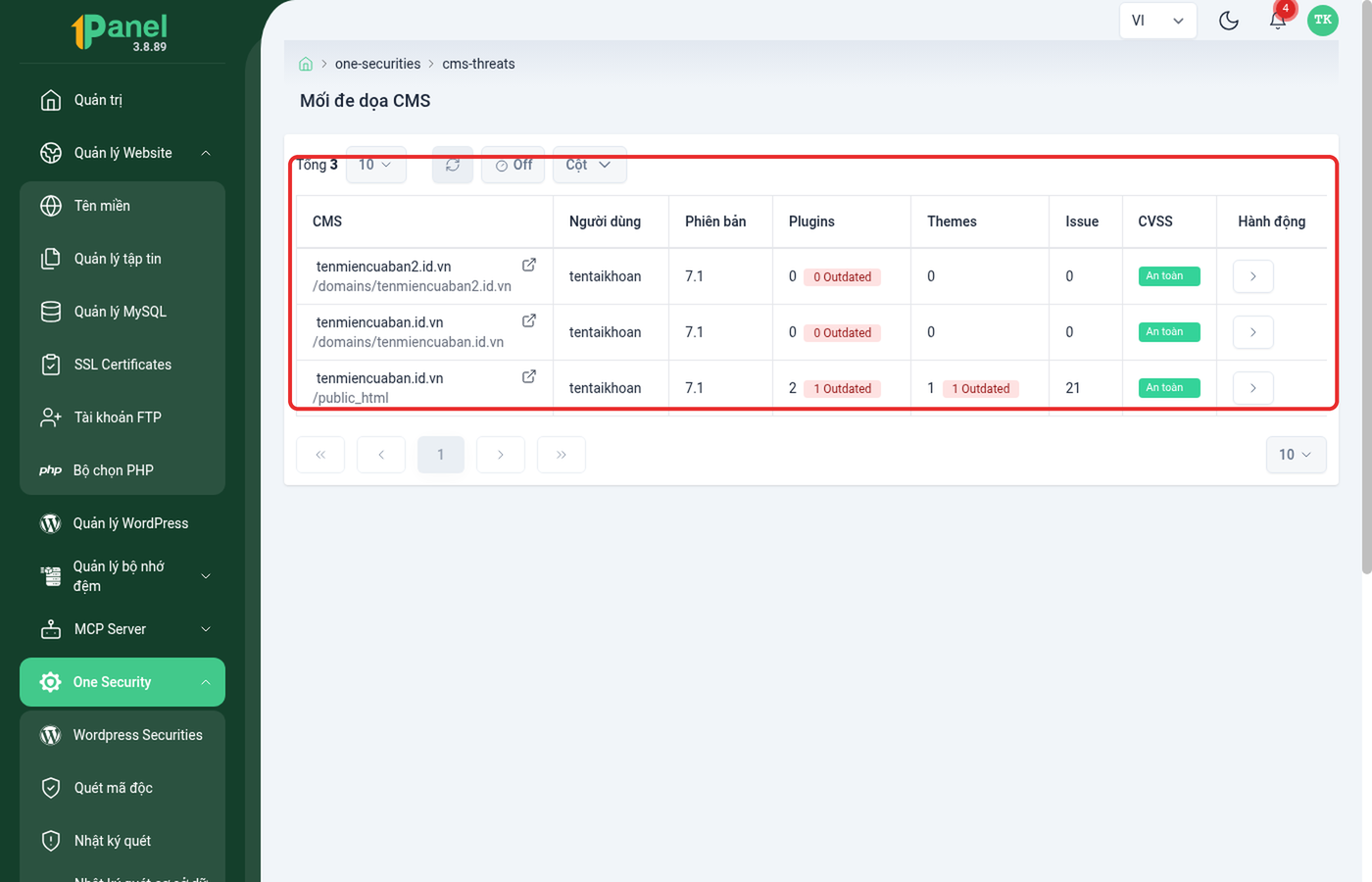Click the 1 Outdated themes badge

981,389
